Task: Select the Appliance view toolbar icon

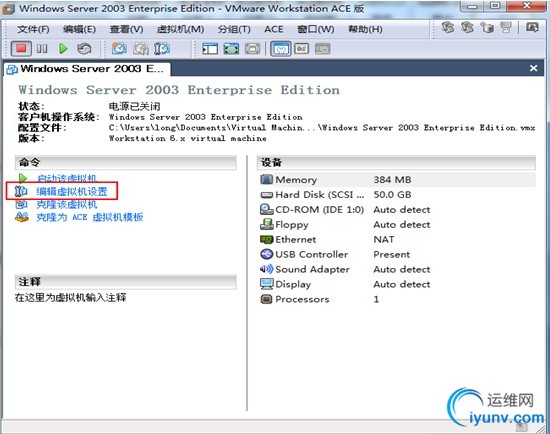Action: click(302, 48)
